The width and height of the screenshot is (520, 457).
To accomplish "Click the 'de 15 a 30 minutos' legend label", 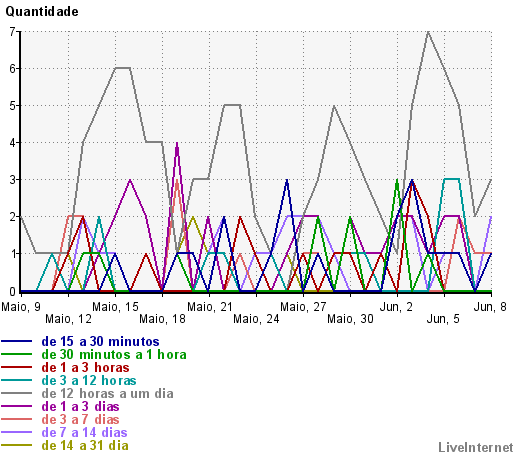I will pos(100,342).
